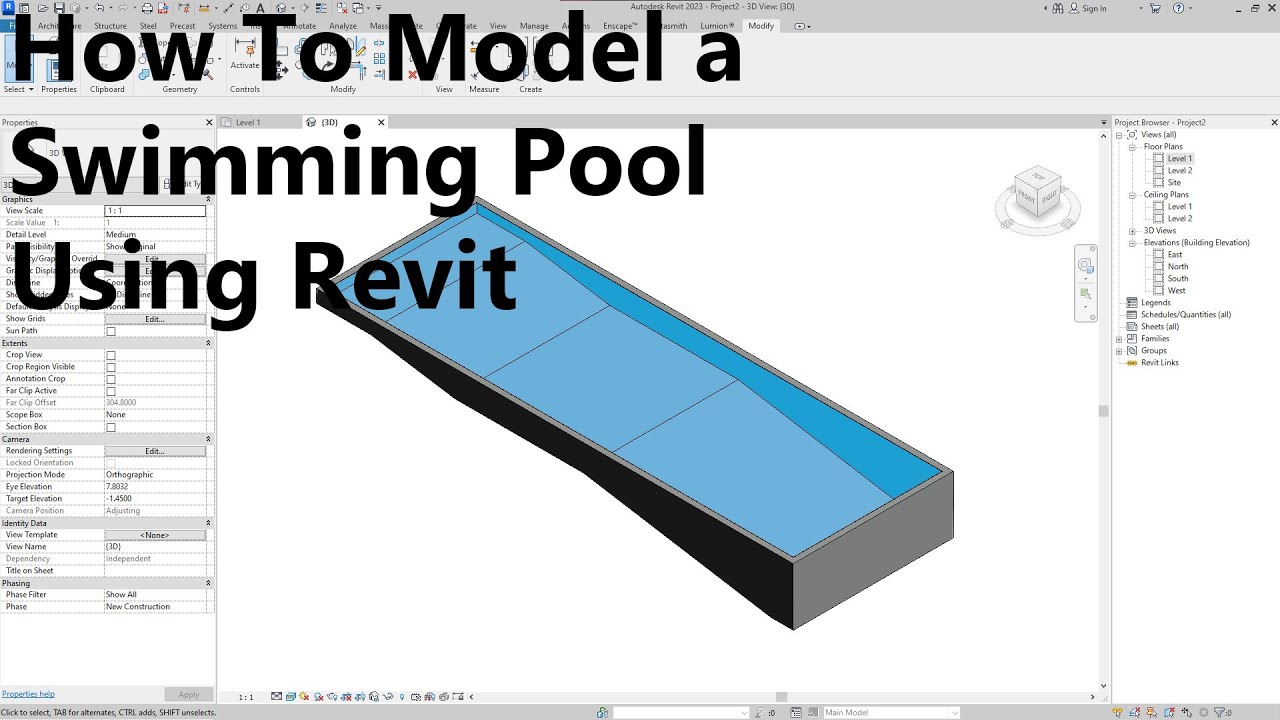Screen dimensions: 1280x720
Task: Open the Steel ribbon tab
Action: coord(148,26)
